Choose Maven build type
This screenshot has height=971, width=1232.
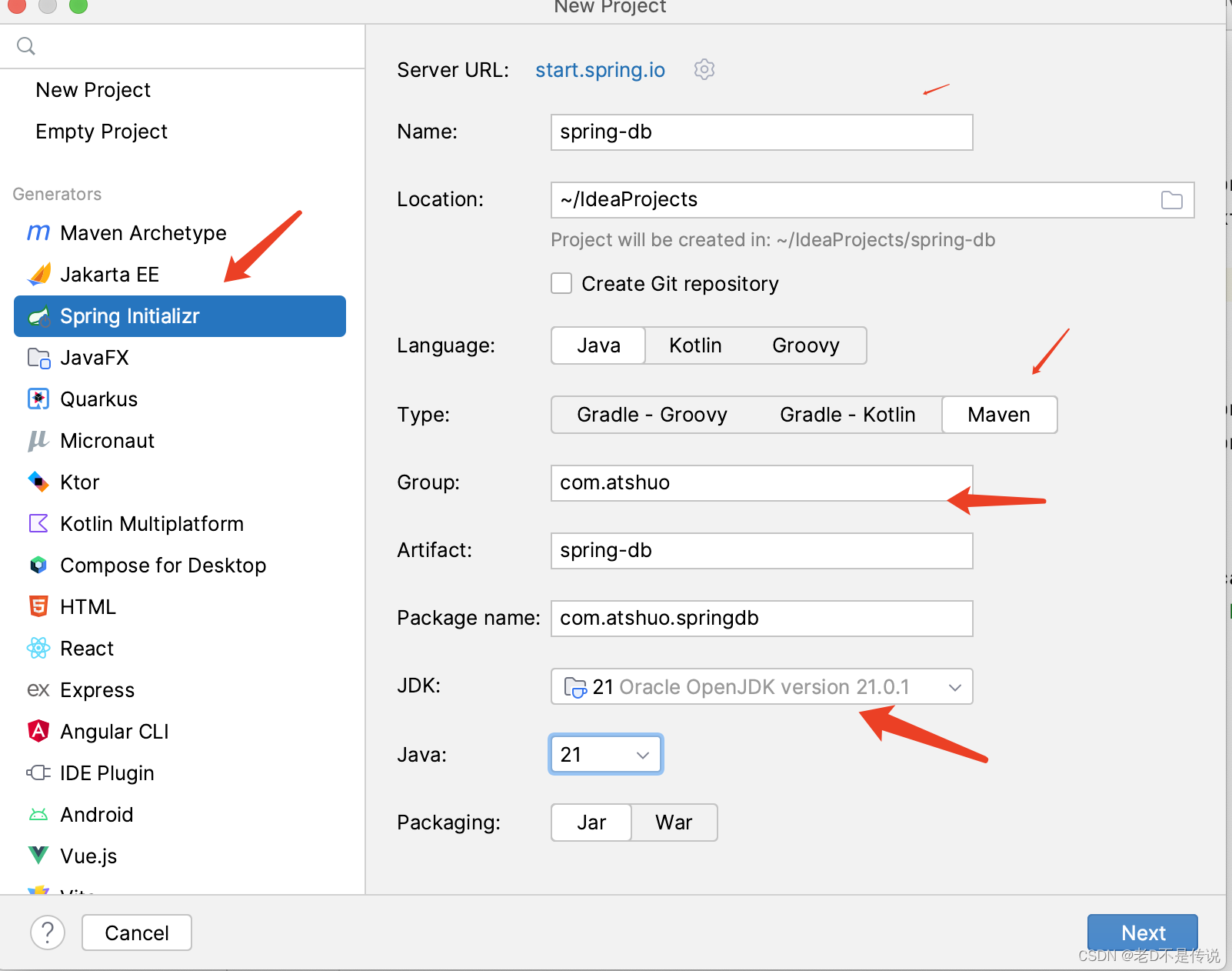pyautogui.click(x=999, y=415)
